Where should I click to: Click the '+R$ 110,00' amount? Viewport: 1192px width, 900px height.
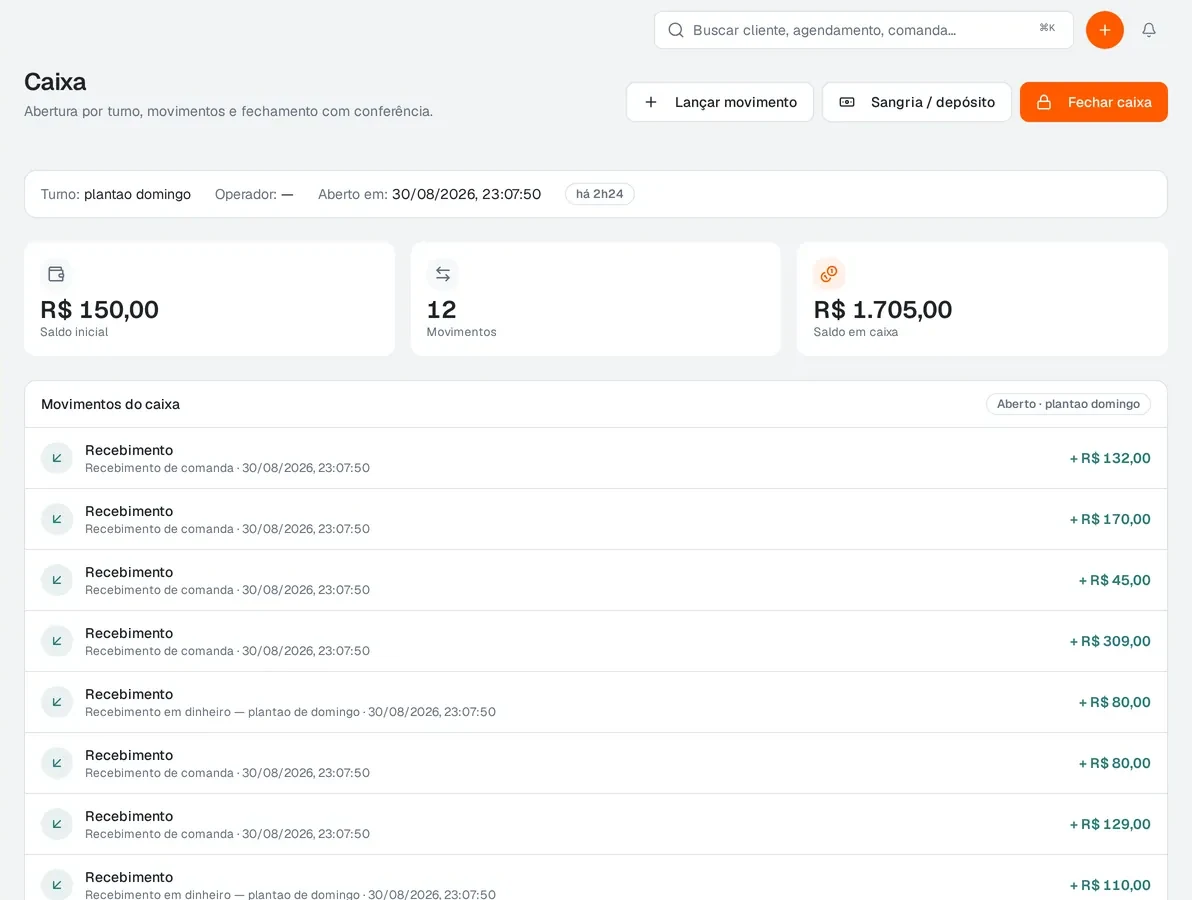tap(1110, 885)
